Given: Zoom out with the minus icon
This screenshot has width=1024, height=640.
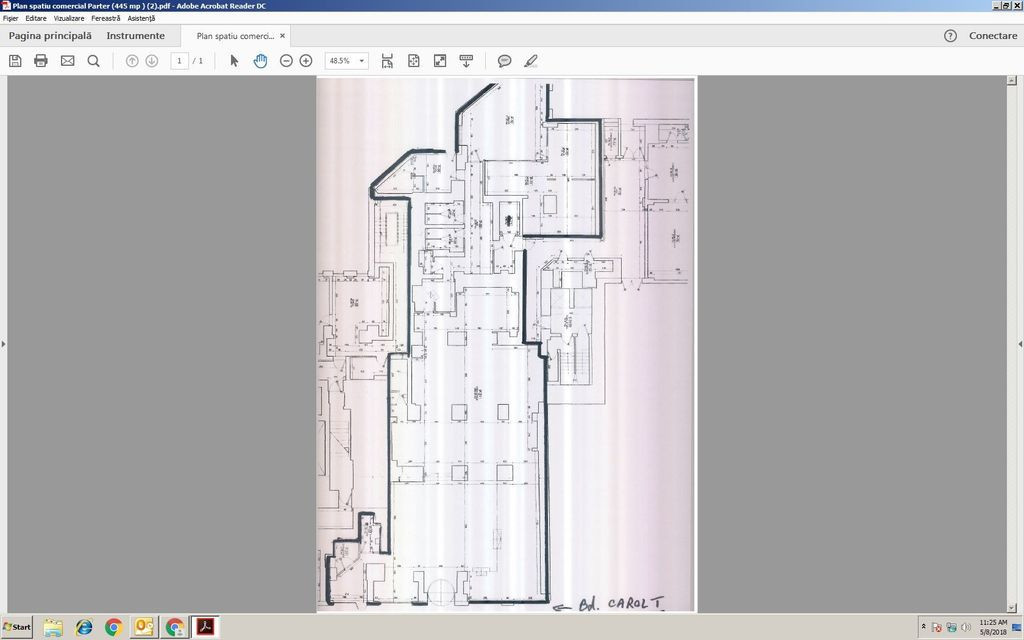Looking at the screenshot, I should point(286,61).
